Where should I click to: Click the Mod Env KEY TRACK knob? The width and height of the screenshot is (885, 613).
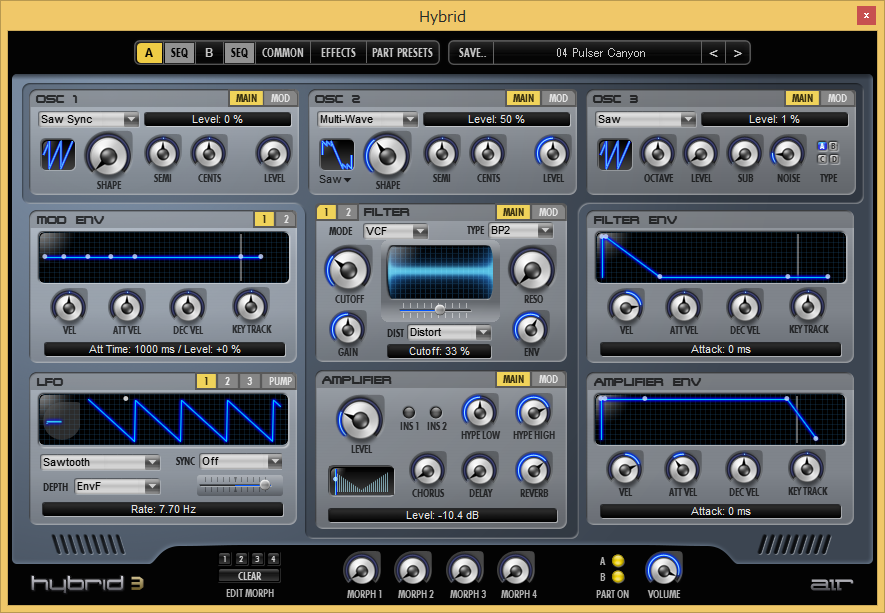pyautogui.click(x=251, y=306)
